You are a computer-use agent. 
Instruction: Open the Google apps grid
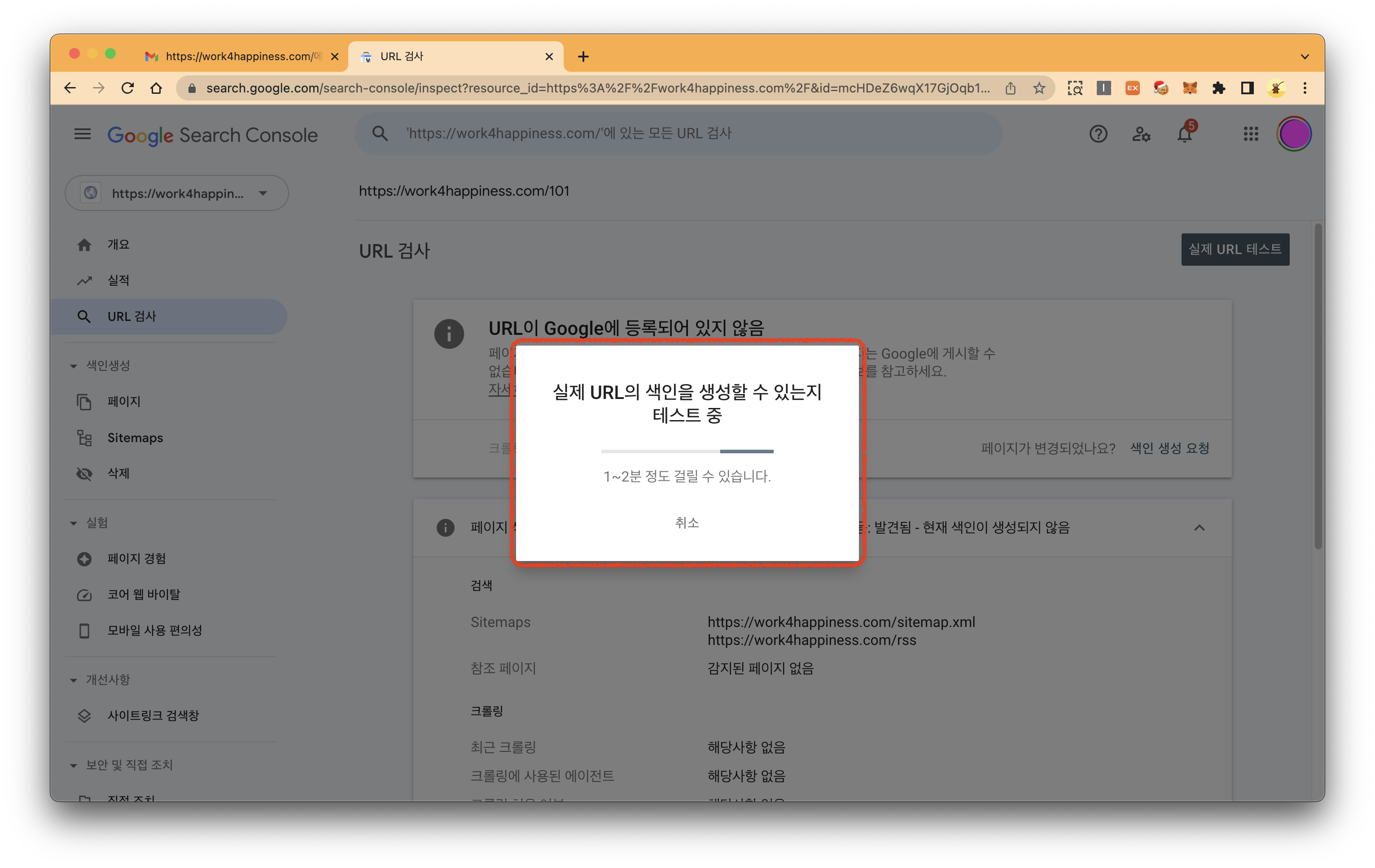[1251, 134]
